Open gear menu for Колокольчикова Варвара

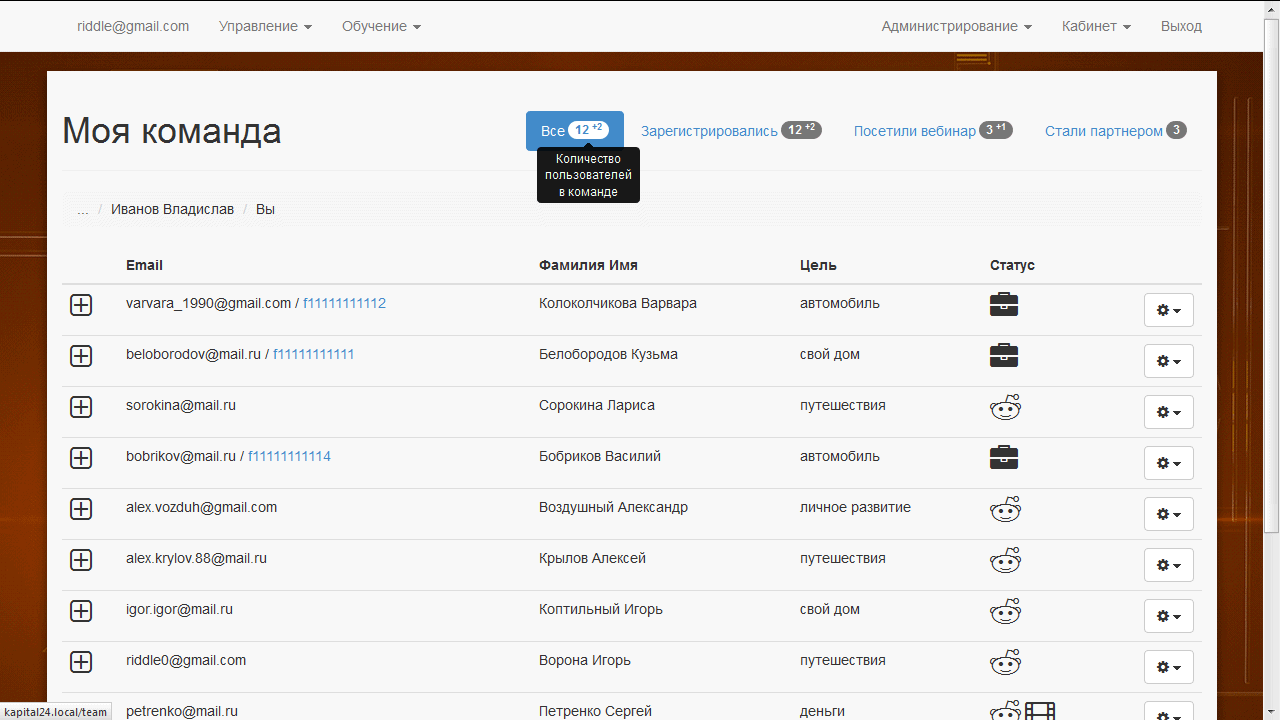point(1168,310)
